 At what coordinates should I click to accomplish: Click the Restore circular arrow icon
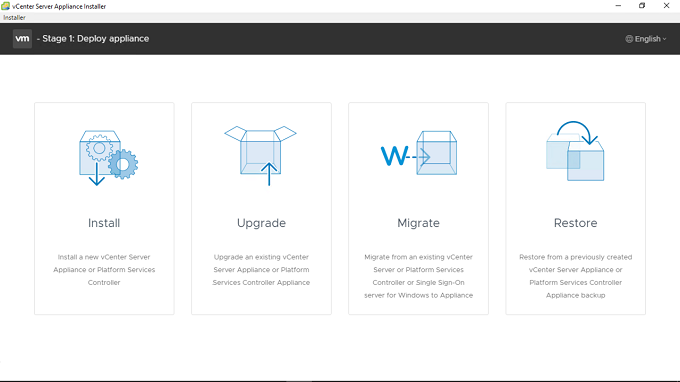click(x=575, y=150)
